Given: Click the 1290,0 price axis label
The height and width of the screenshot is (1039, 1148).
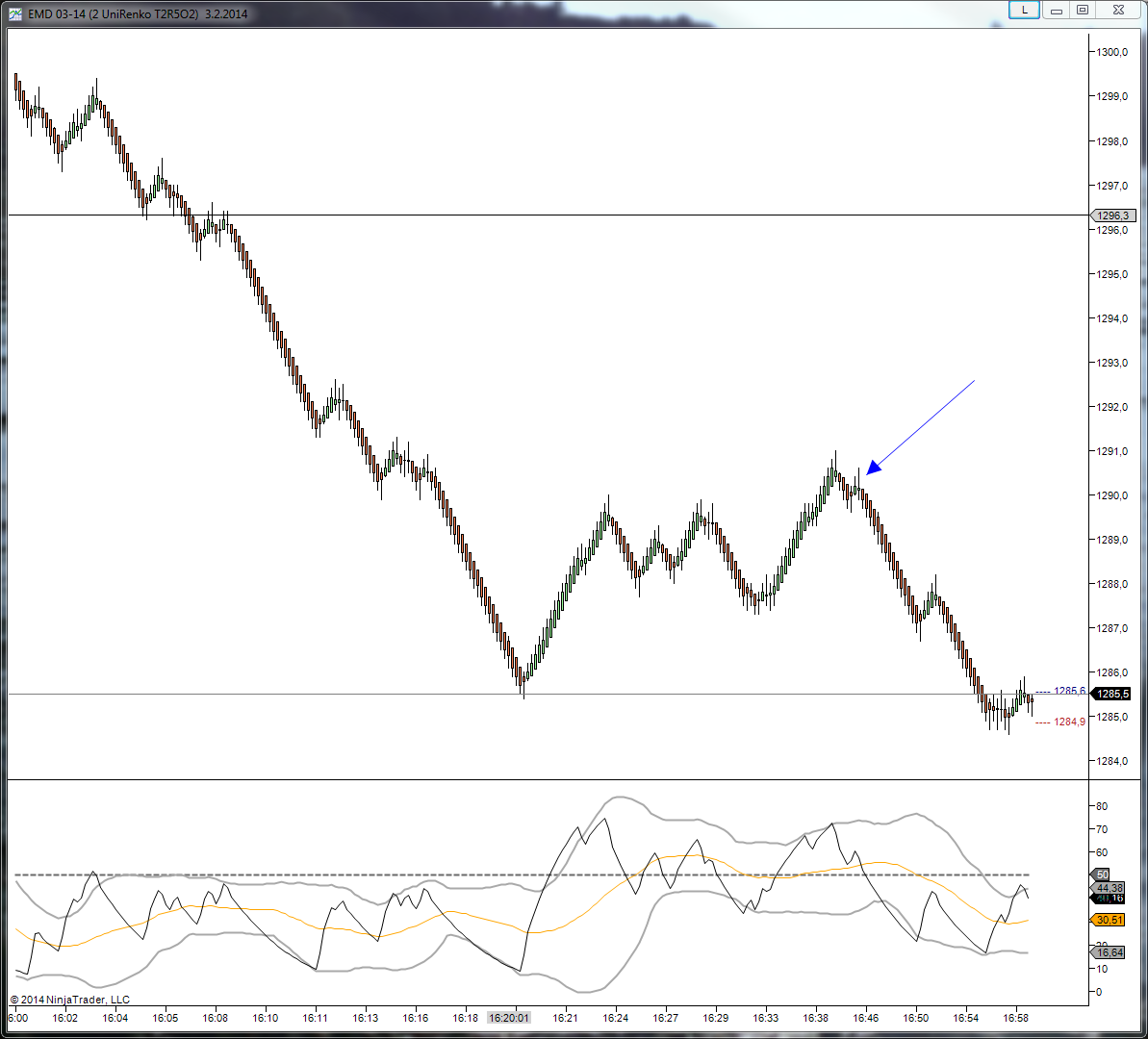Looking at the screenshot, I should click(1112, 495).
